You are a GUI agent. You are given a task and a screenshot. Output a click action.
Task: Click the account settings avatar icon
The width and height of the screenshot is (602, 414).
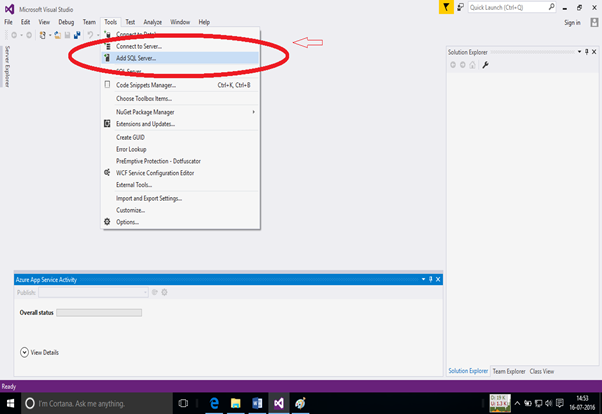click(594, 23)
